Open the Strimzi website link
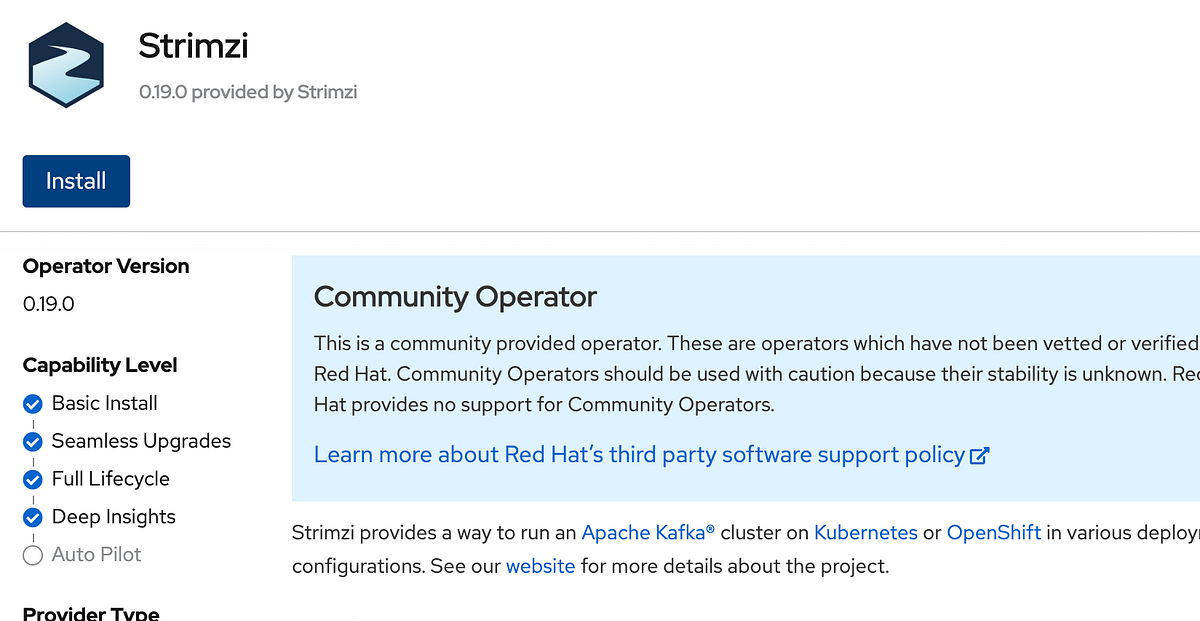 point(540,566)
